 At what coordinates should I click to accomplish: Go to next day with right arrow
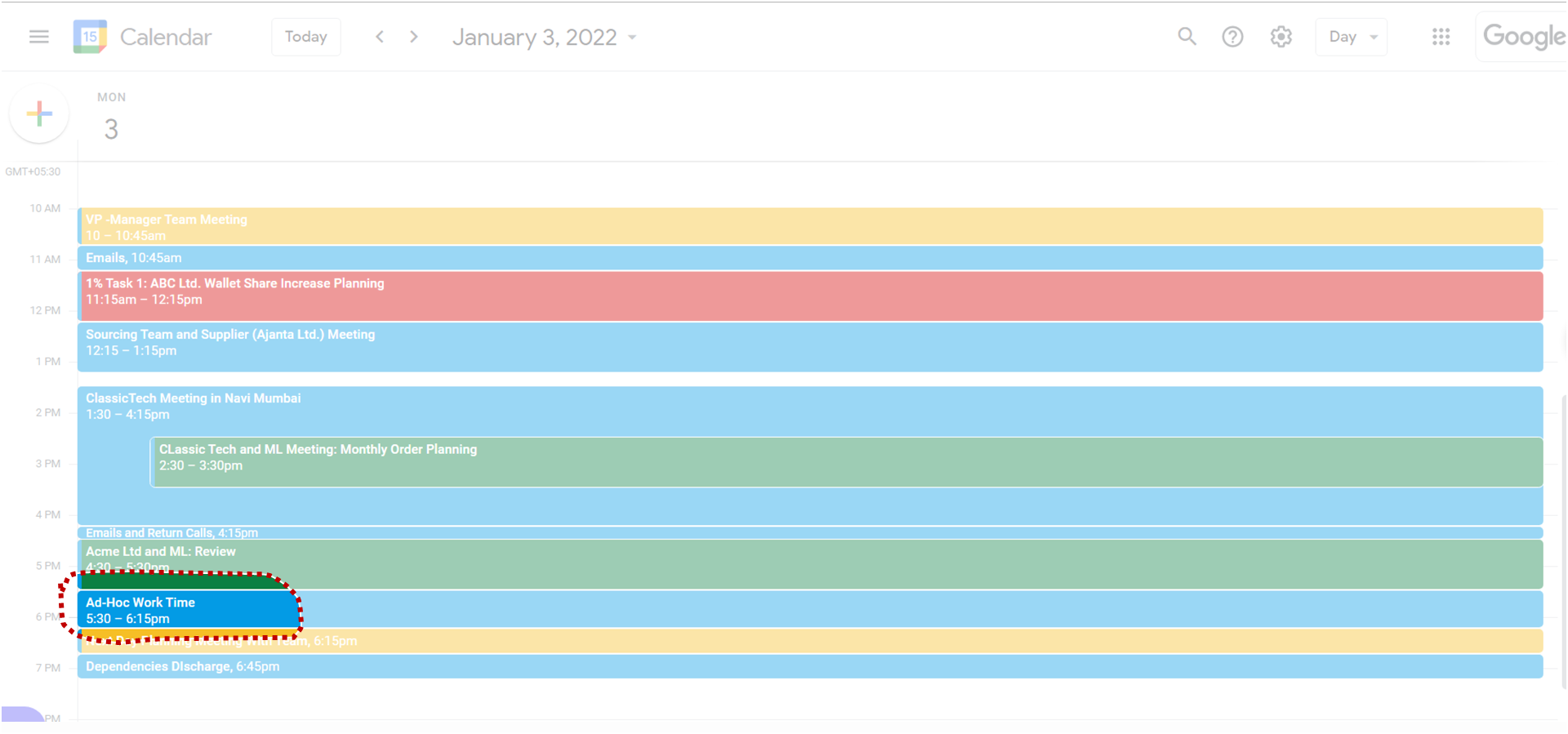[414, 37]
